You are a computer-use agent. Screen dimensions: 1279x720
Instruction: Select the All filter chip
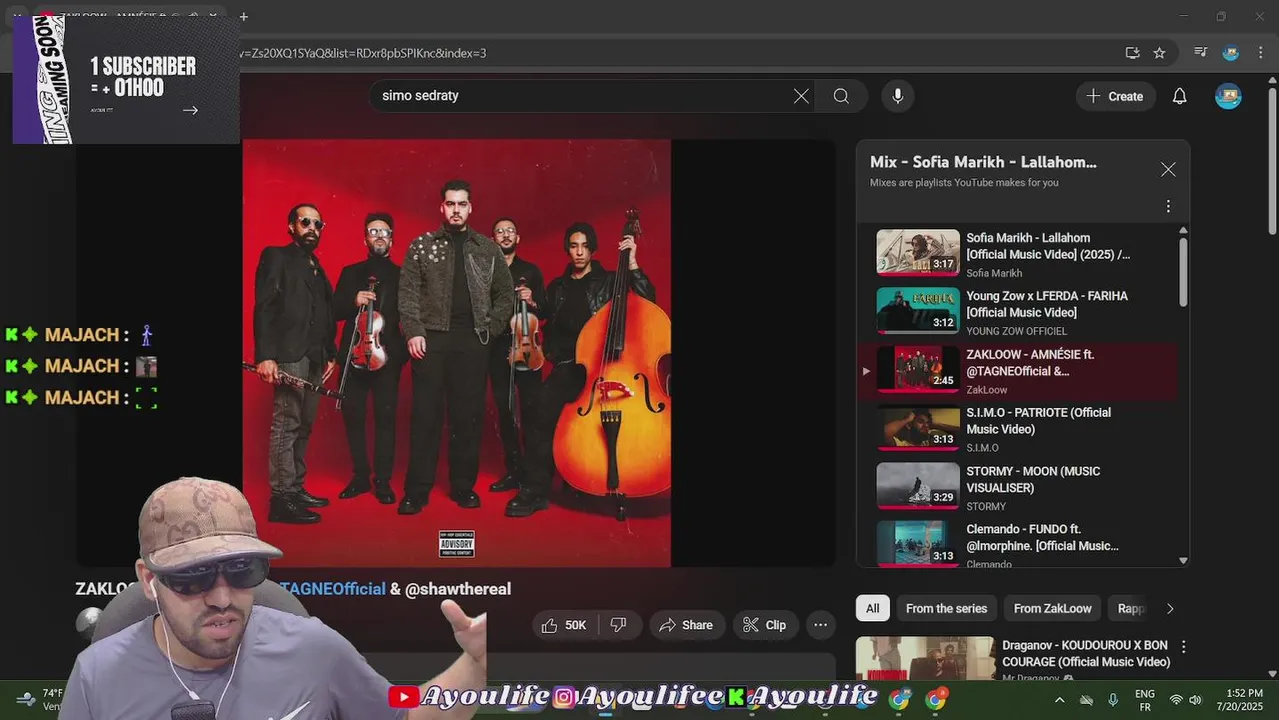pos(872,608)
